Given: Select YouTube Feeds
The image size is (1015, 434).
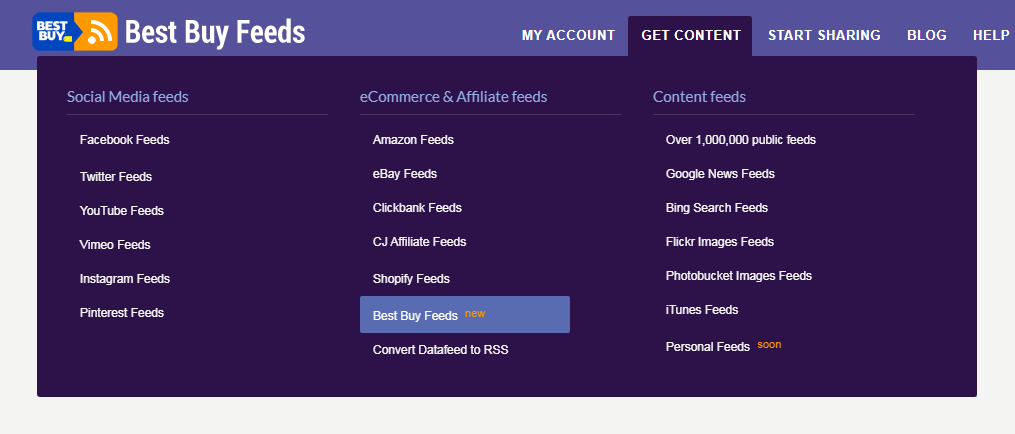Looking at the screenshot, I should [x=122, y=211].
